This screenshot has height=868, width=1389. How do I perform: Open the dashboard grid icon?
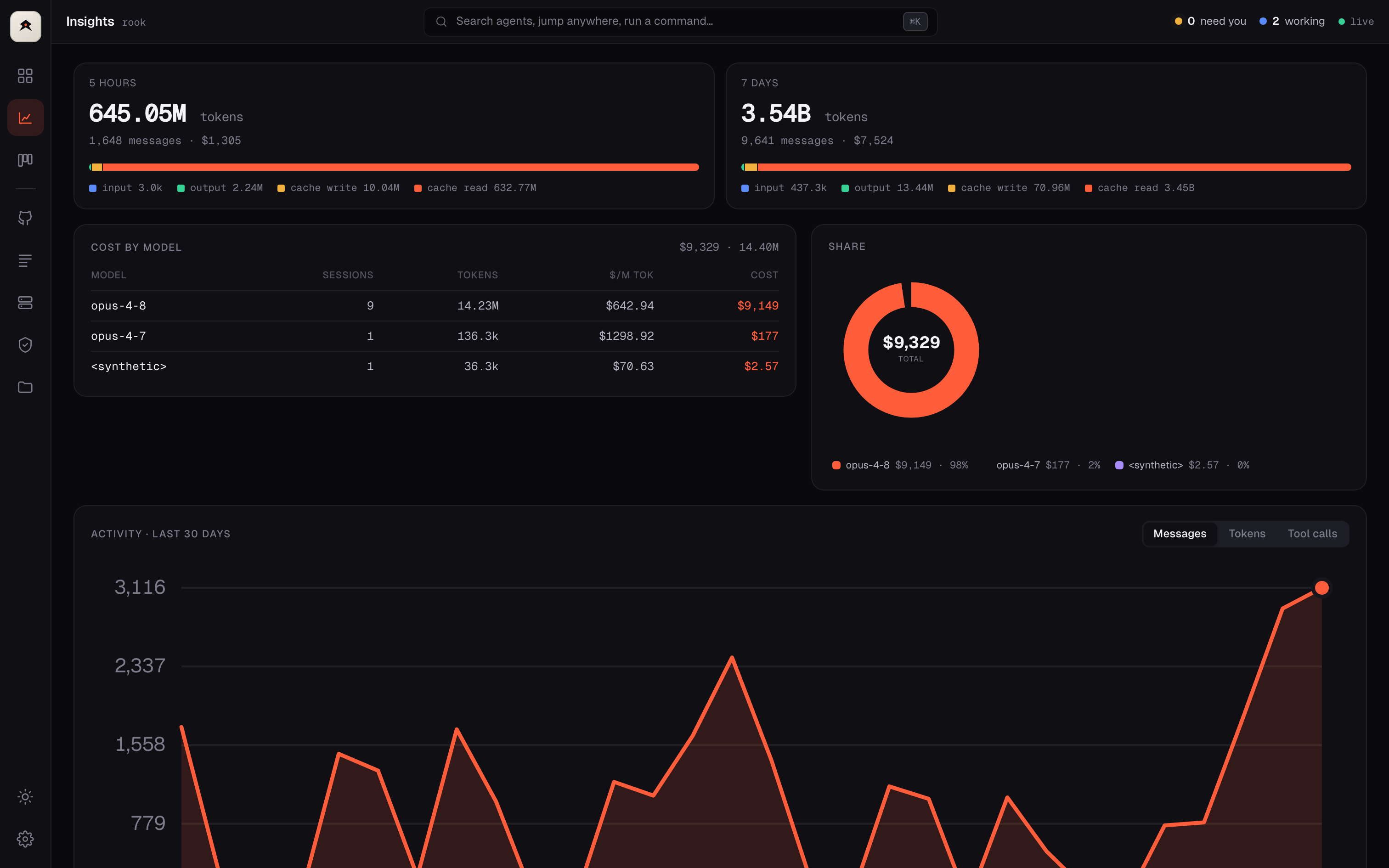click(25, 76)
